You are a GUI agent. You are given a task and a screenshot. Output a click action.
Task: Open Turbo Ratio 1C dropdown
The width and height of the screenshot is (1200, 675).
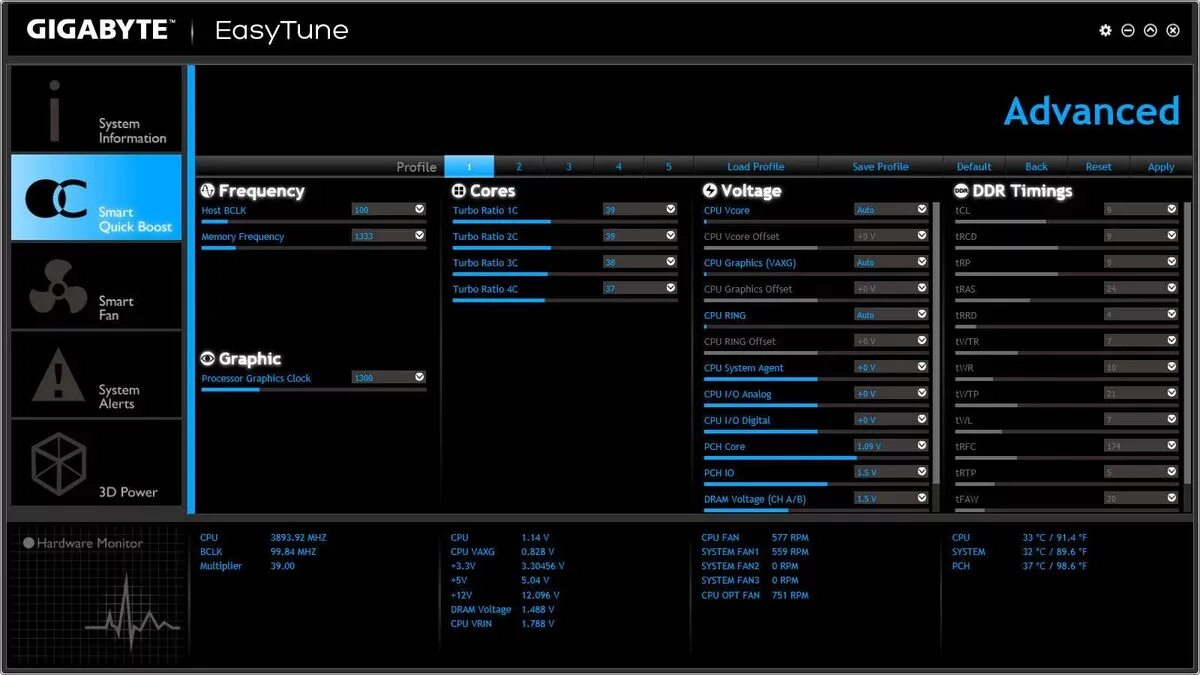640,210
